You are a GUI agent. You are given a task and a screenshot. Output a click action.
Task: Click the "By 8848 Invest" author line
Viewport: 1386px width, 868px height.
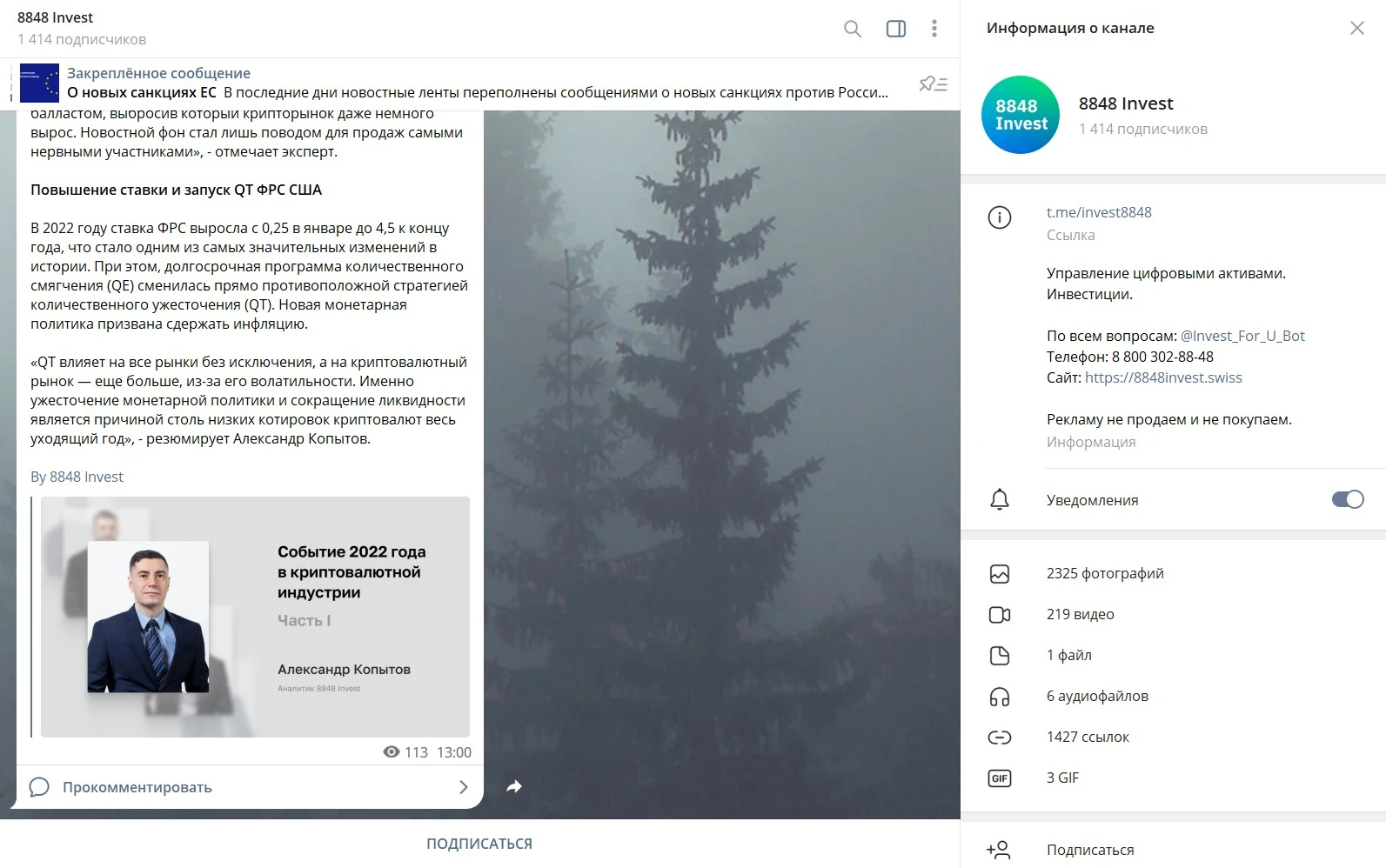[77, 477]
